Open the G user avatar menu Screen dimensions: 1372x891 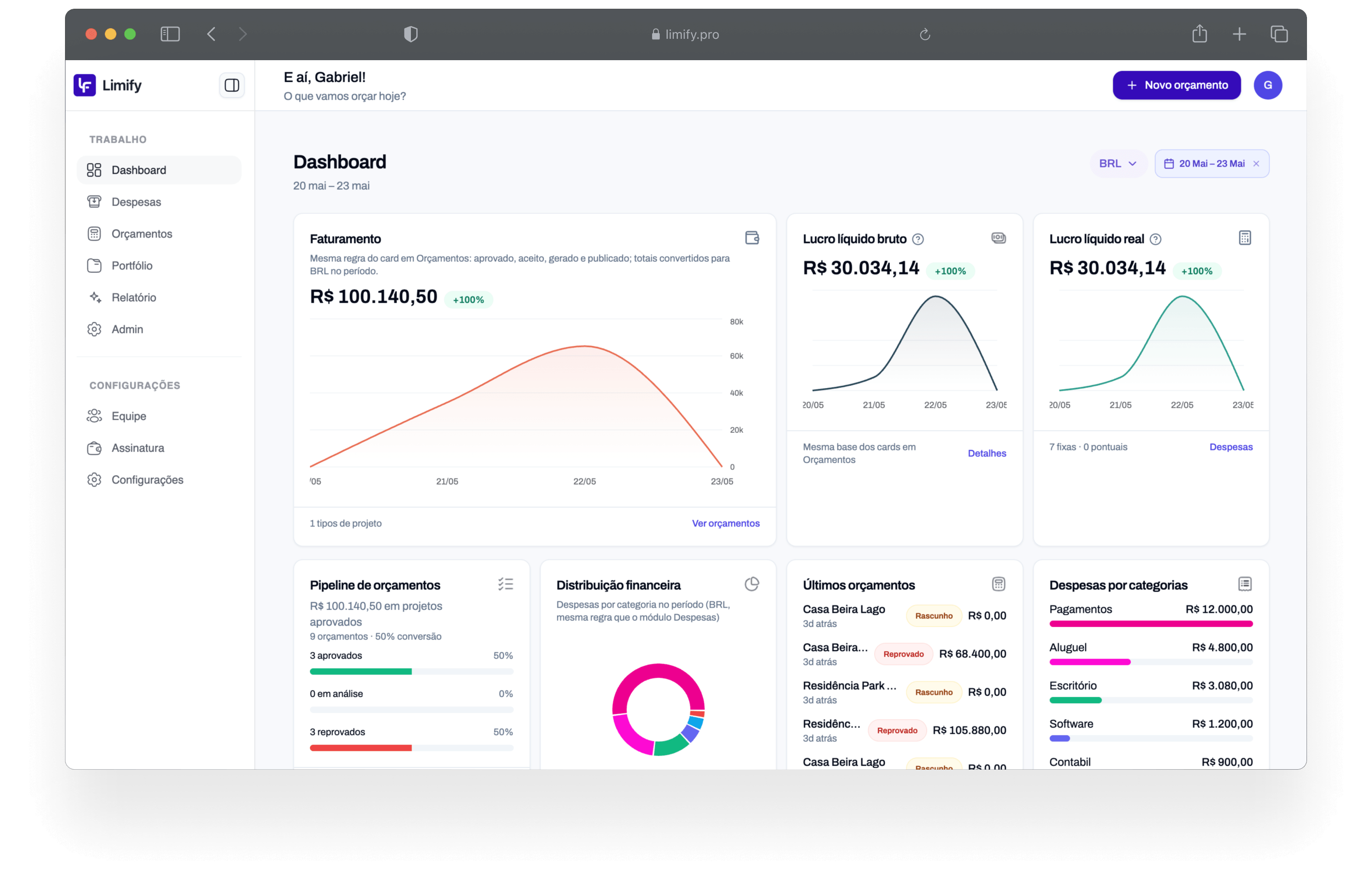click(1268, 85)
